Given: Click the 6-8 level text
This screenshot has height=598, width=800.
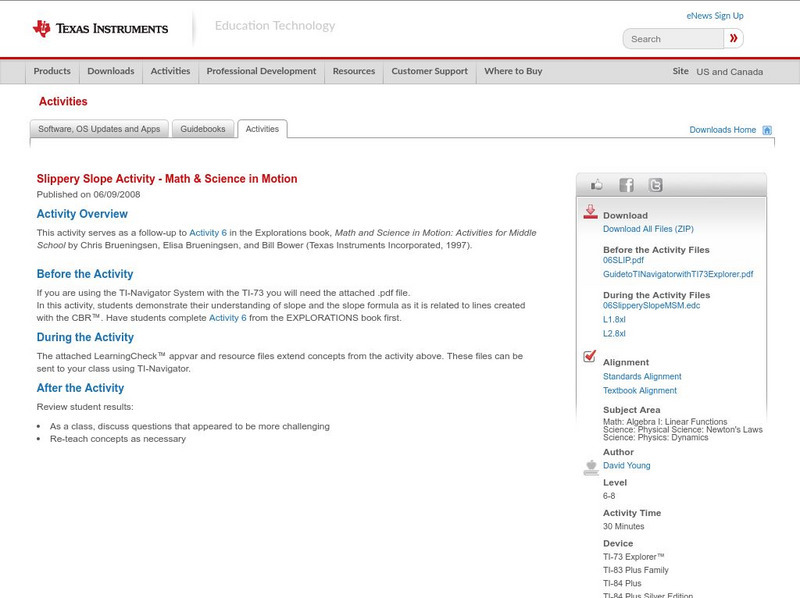Looking at the screenshot, I should tap(609, 496).
